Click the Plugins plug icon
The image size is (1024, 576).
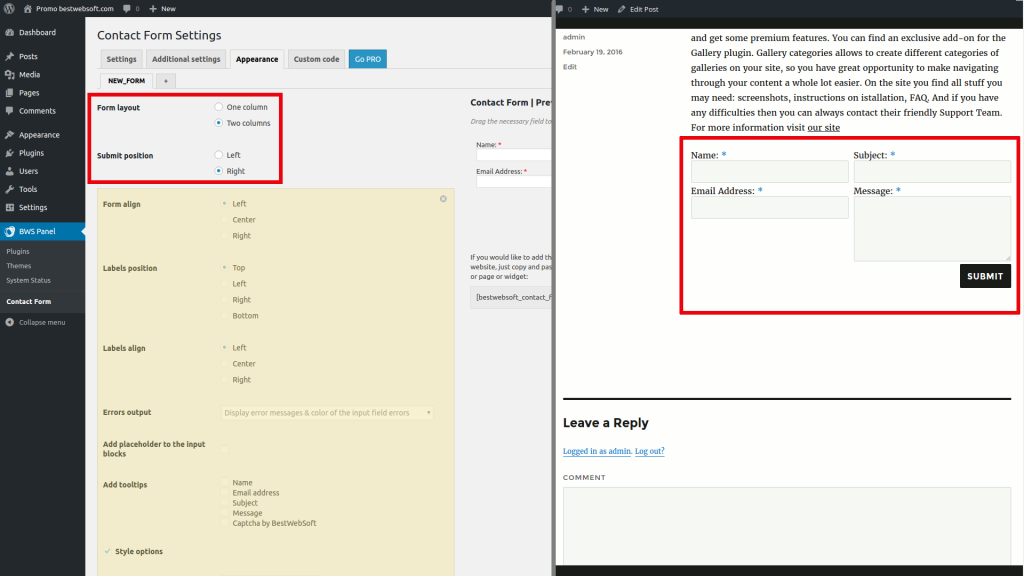click(x=9, y=153)
